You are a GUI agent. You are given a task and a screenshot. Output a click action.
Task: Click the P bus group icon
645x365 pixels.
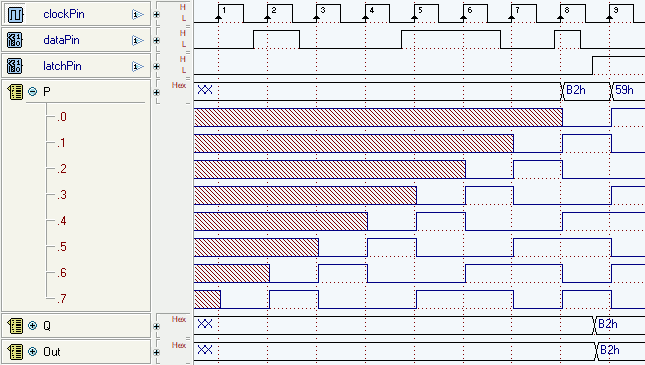(15, 92)
